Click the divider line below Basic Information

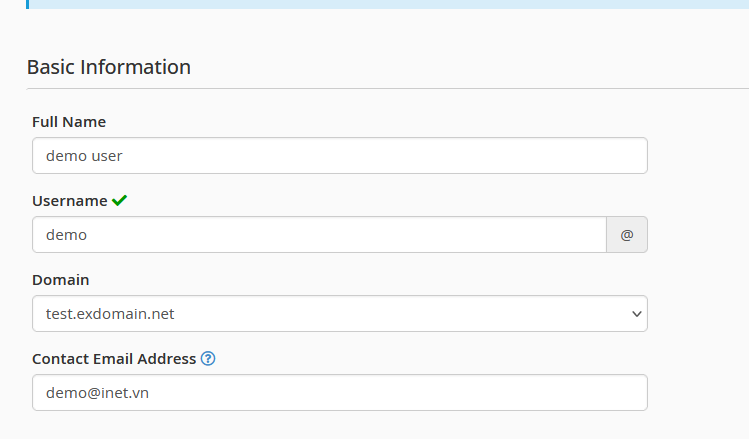(x=388, y=88)
